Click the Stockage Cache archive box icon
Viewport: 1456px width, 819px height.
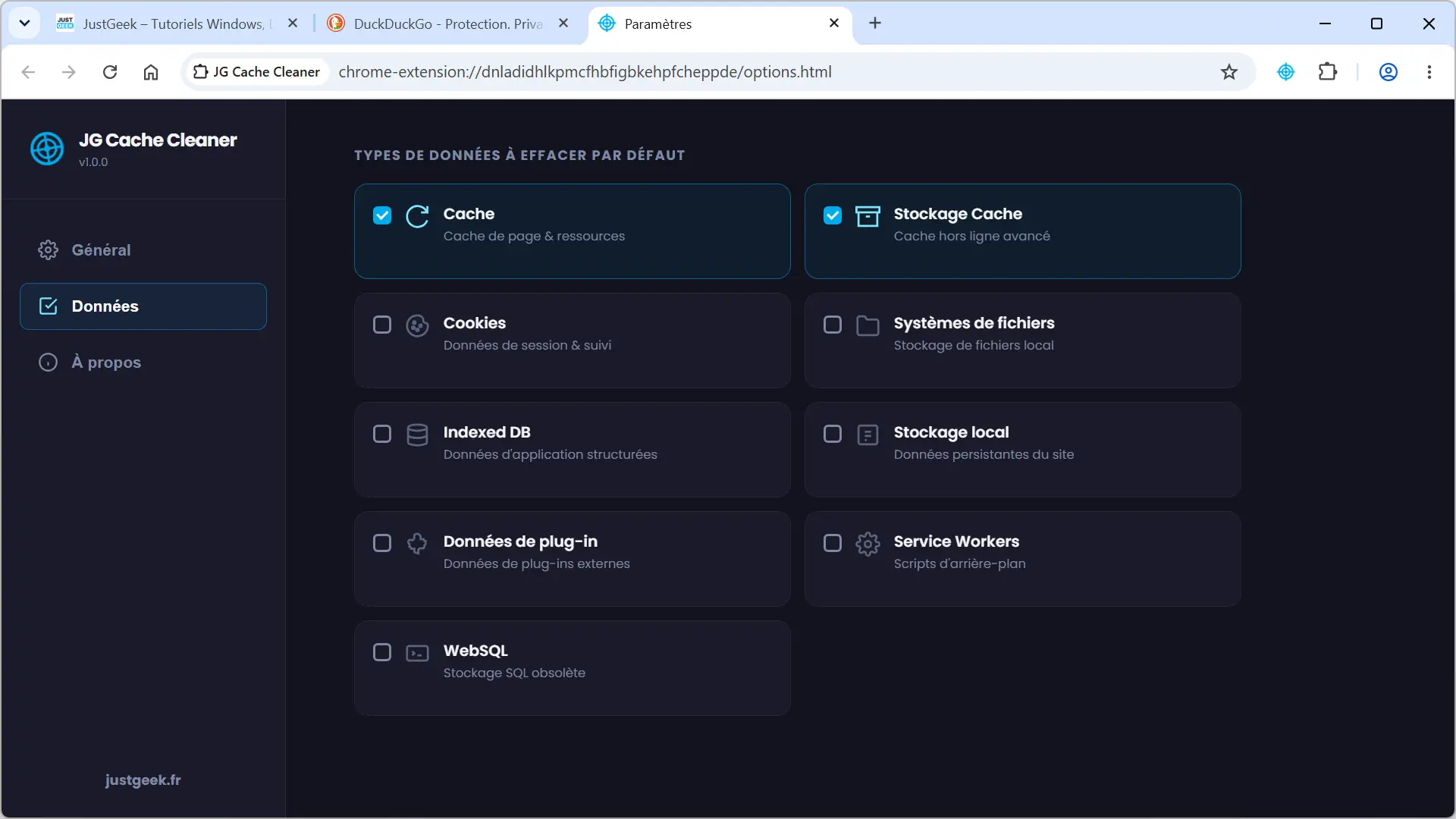pos(868,216)
